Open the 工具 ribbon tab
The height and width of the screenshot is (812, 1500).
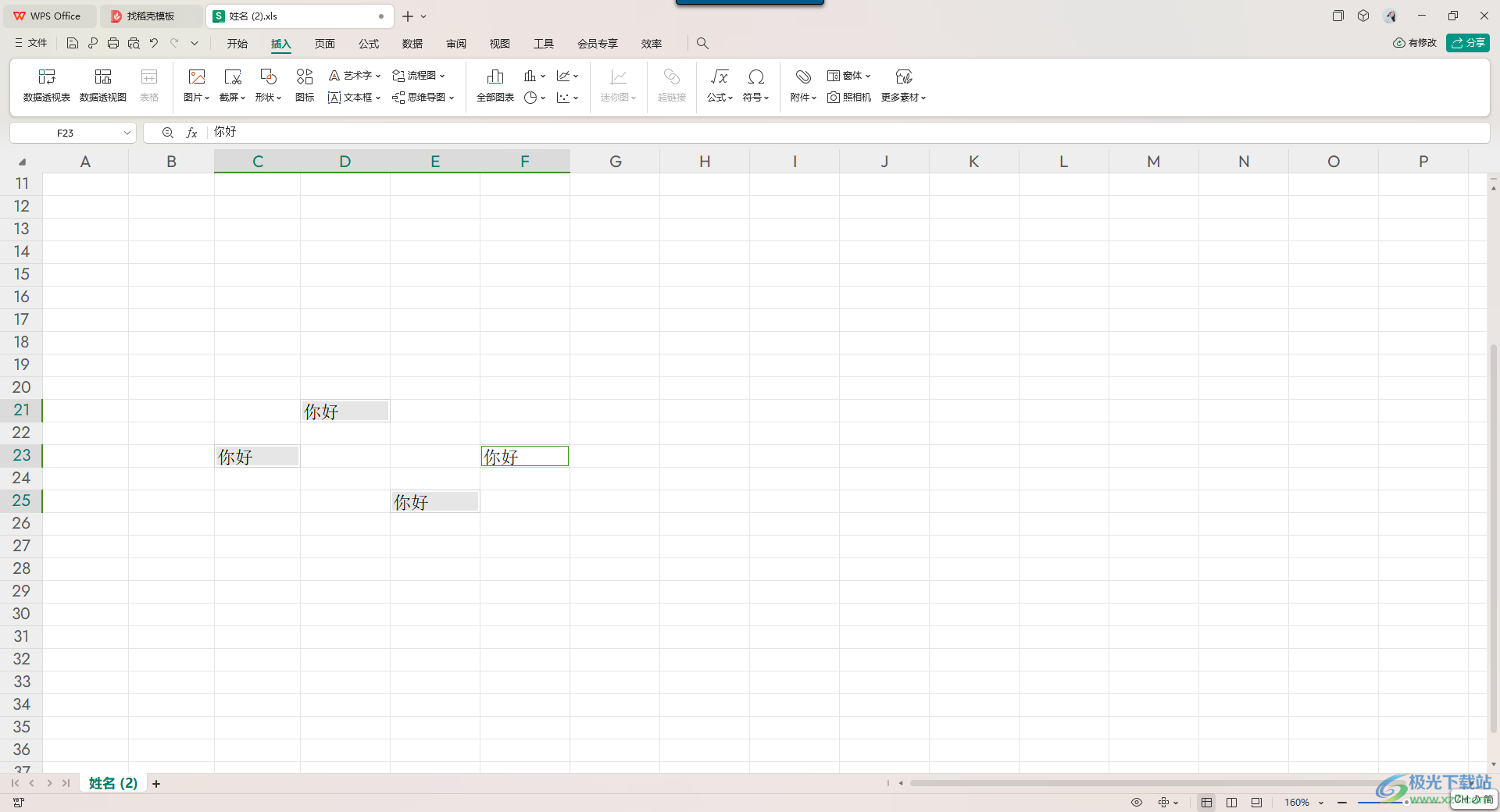(x=544, y=44)
